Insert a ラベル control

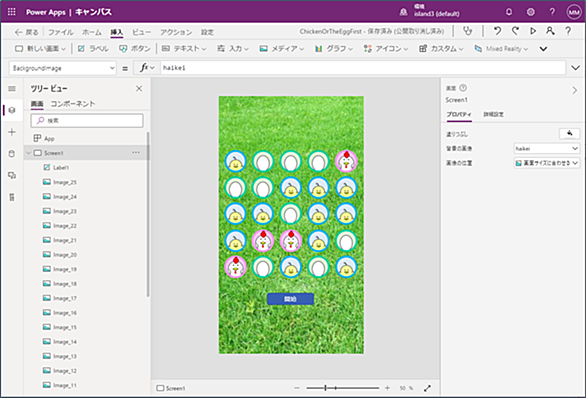[x=93, y=49]
